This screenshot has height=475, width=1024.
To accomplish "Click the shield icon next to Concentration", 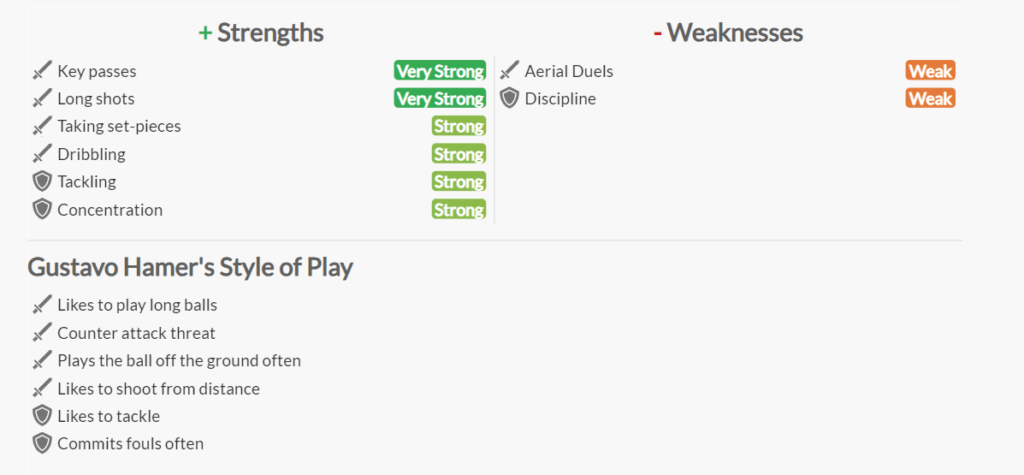I will coord(41,210).
